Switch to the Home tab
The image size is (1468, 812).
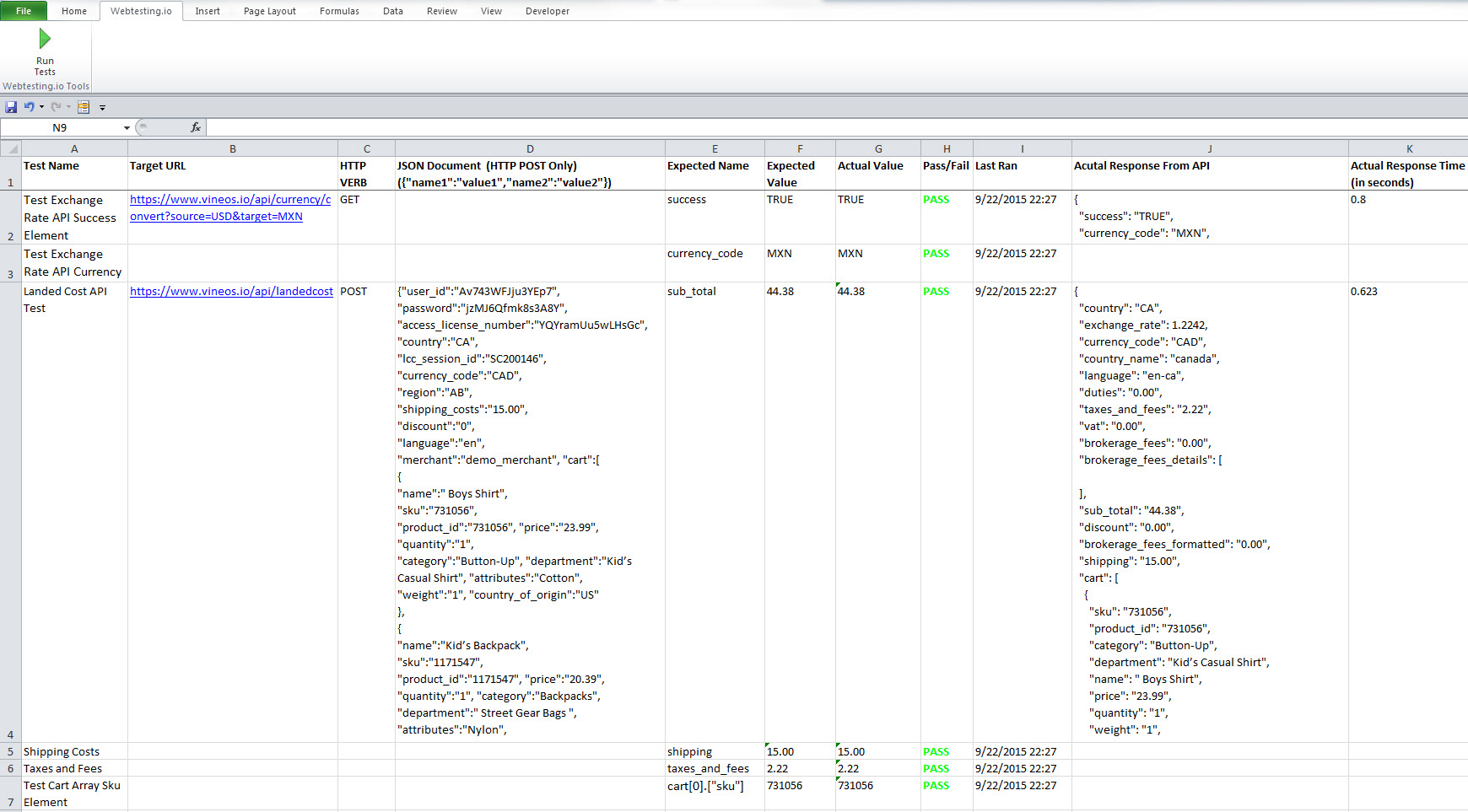pyautogui.click(x=73, y=11)
